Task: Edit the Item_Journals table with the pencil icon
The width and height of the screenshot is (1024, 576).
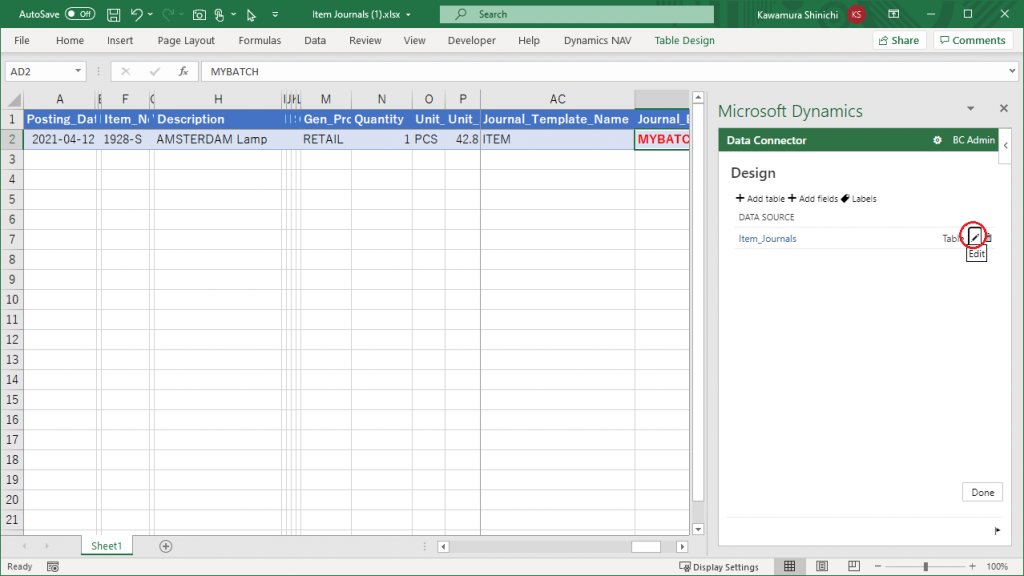Action: point(974,237)
